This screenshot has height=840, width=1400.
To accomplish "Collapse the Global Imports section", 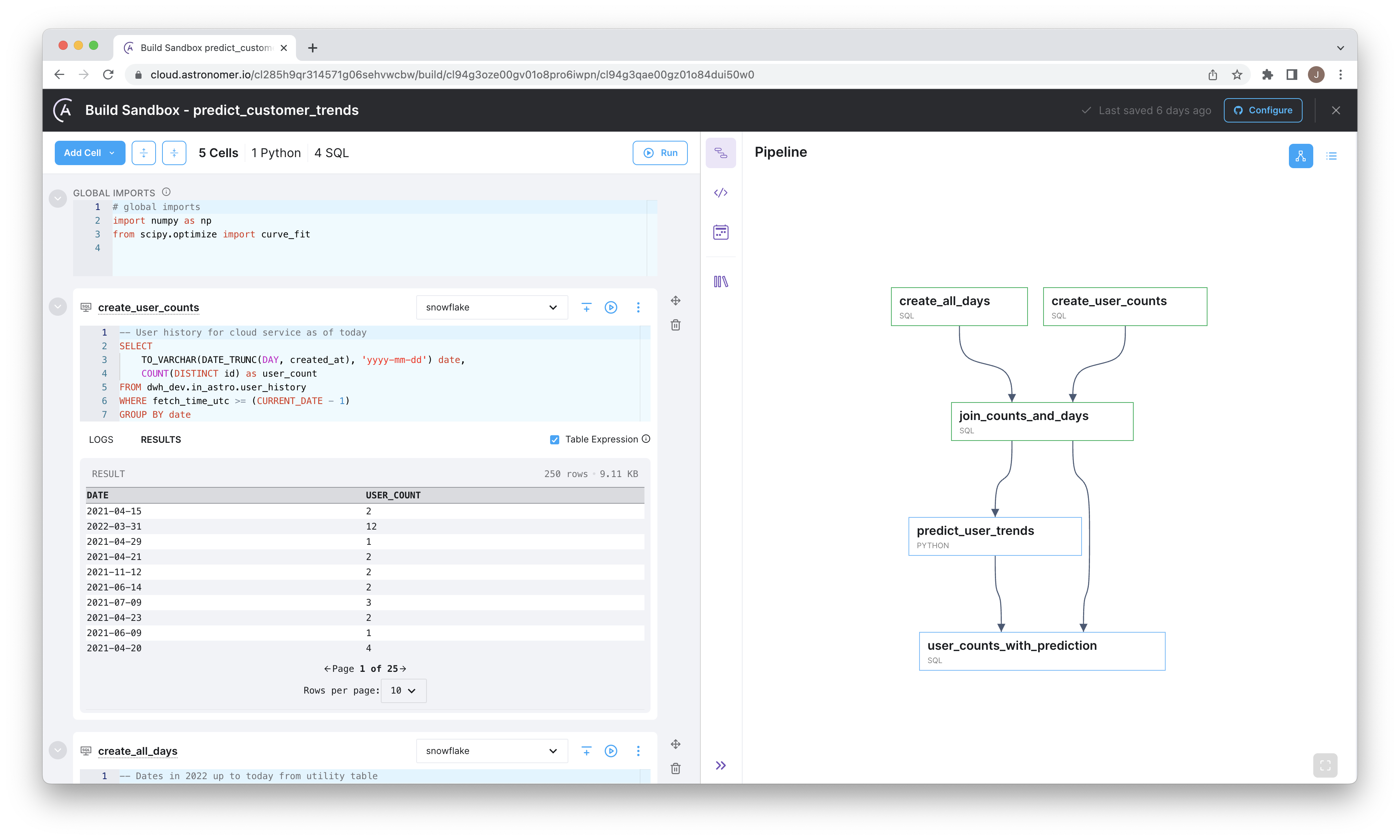I will [58, 199].
